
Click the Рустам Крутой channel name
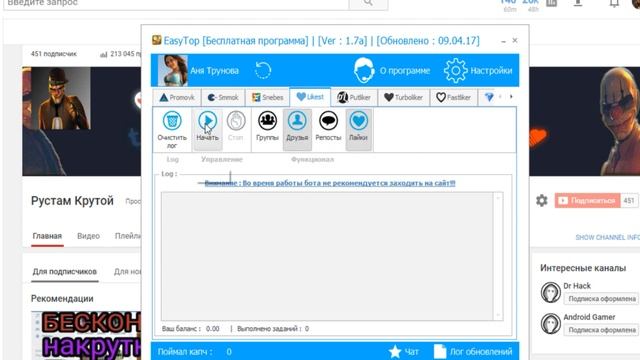(x=72, y=201)
